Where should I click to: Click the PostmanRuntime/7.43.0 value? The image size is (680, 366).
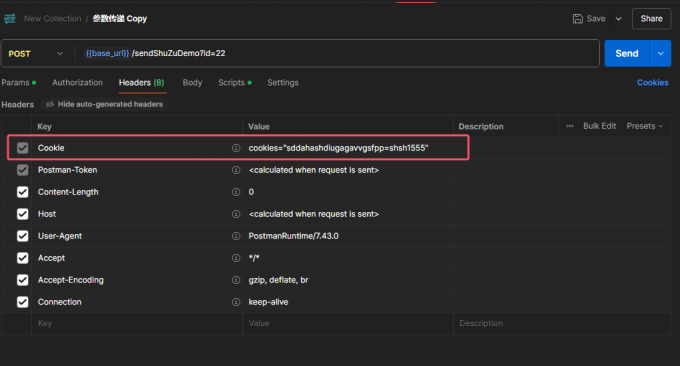click(294, 236)
